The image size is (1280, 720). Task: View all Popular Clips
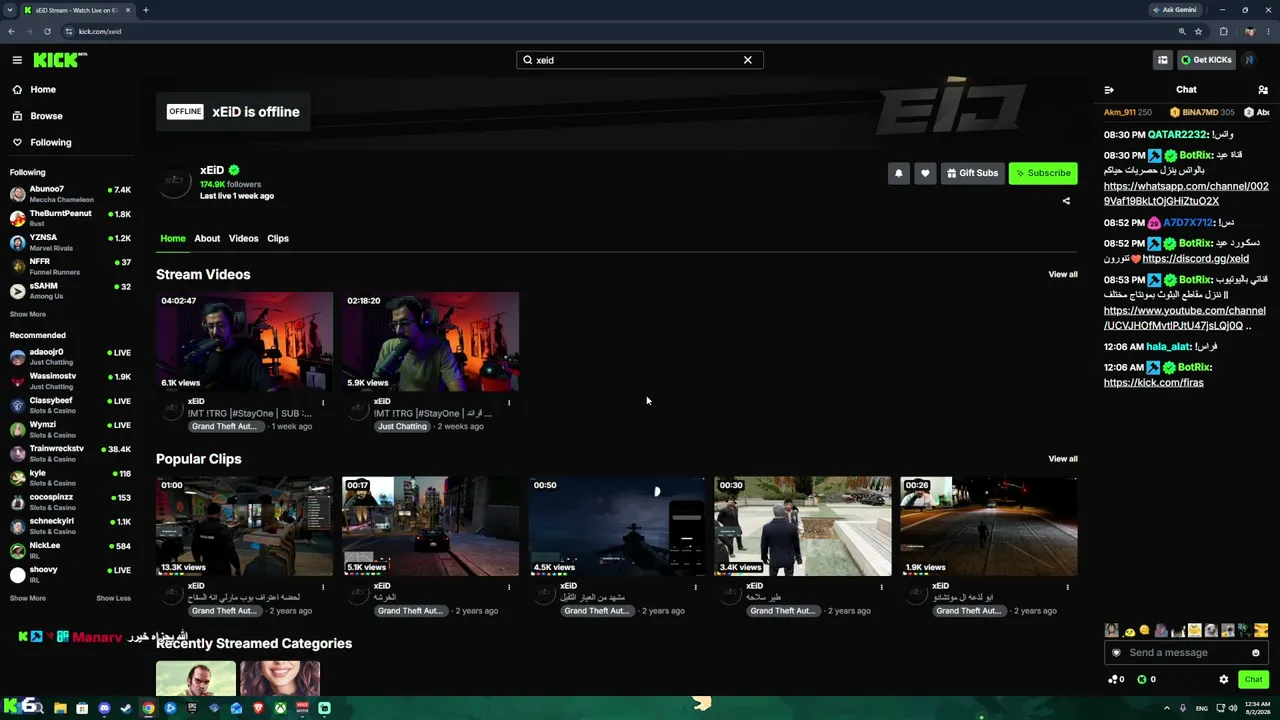(1063, 459)
